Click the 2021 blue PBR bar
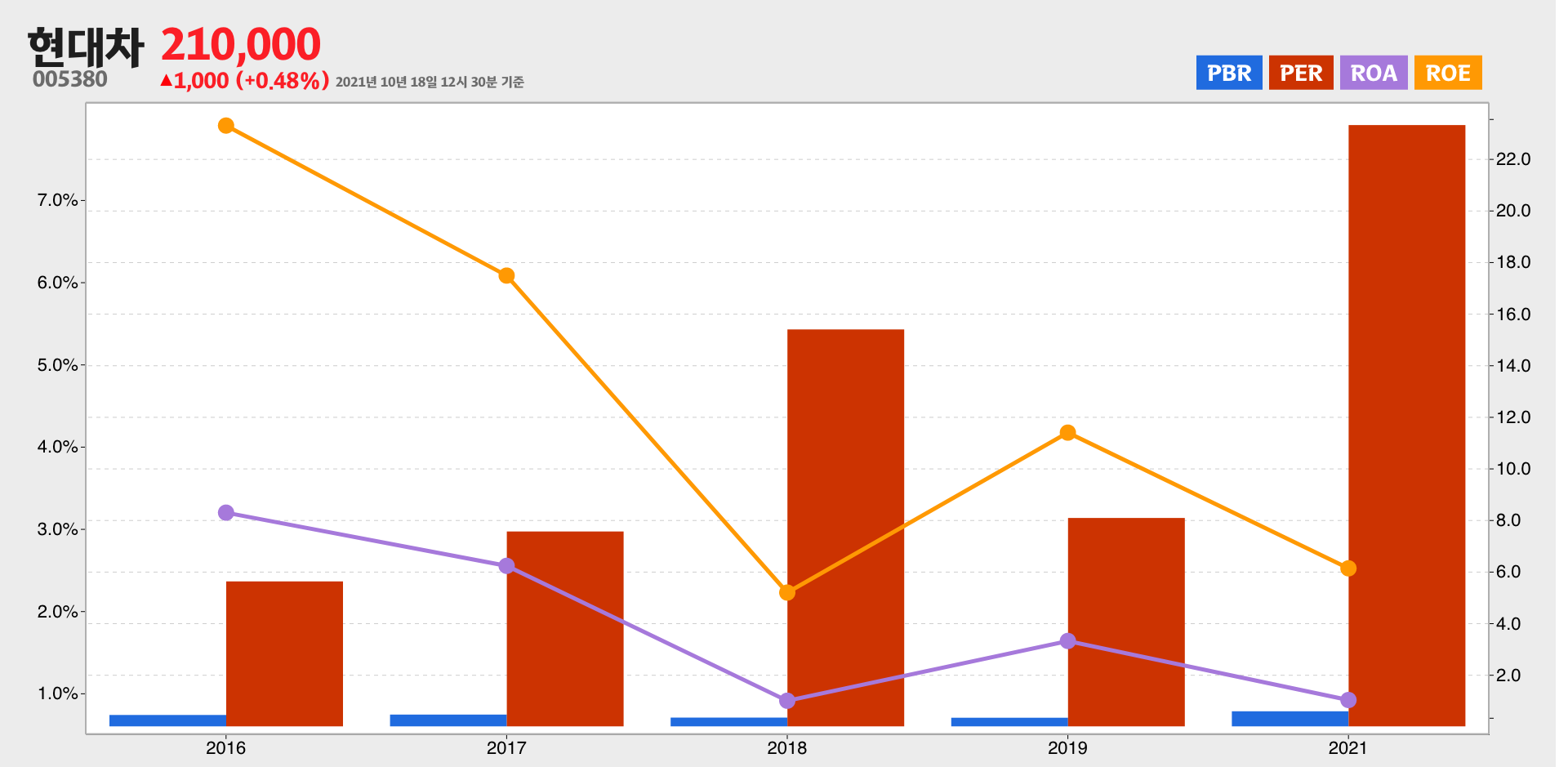Screen dimensions: 1568x767 tap(1290, 719)
